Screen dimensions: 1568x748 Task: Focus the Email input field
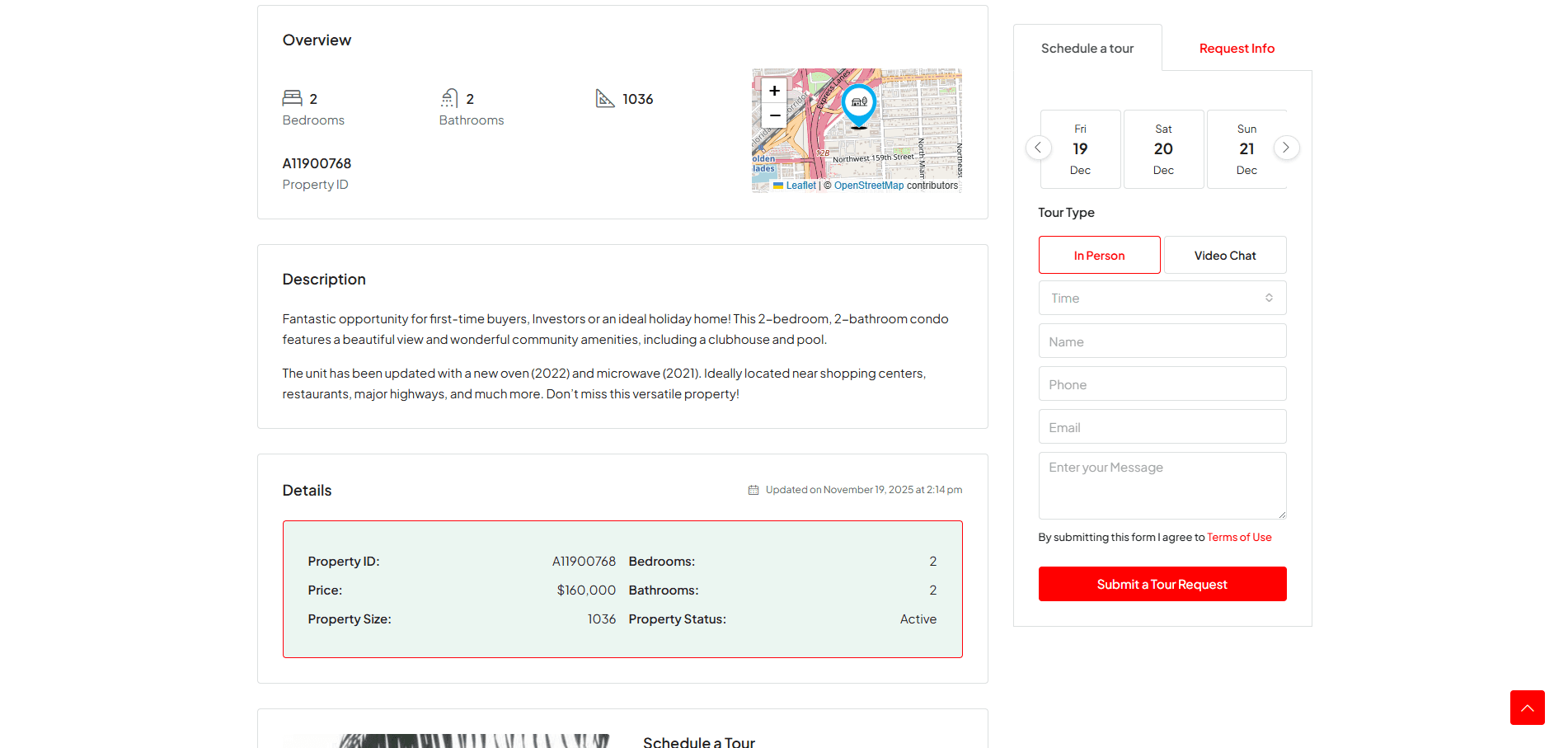point(1162,427)
